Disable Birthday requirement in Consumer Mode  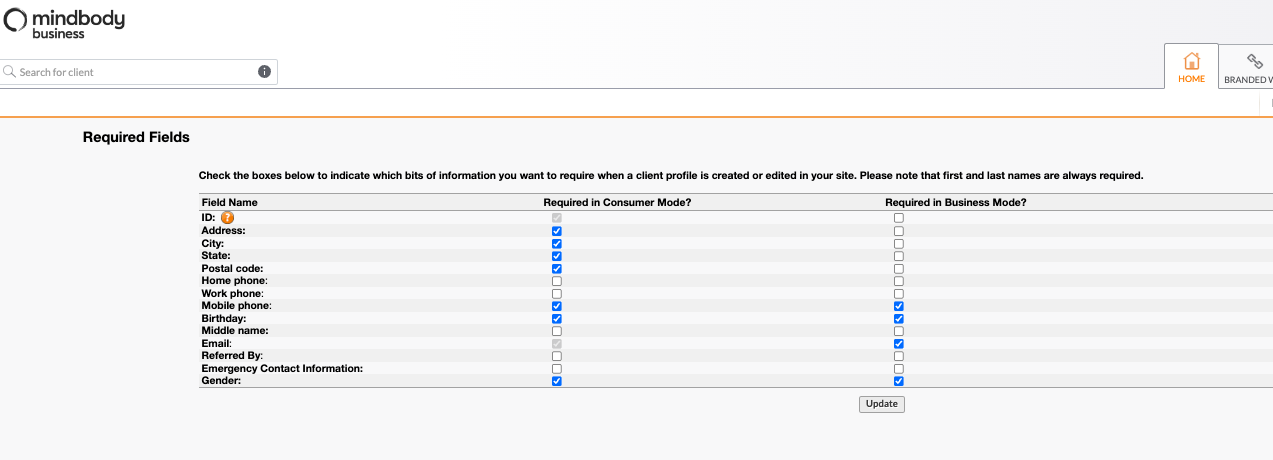557,319
